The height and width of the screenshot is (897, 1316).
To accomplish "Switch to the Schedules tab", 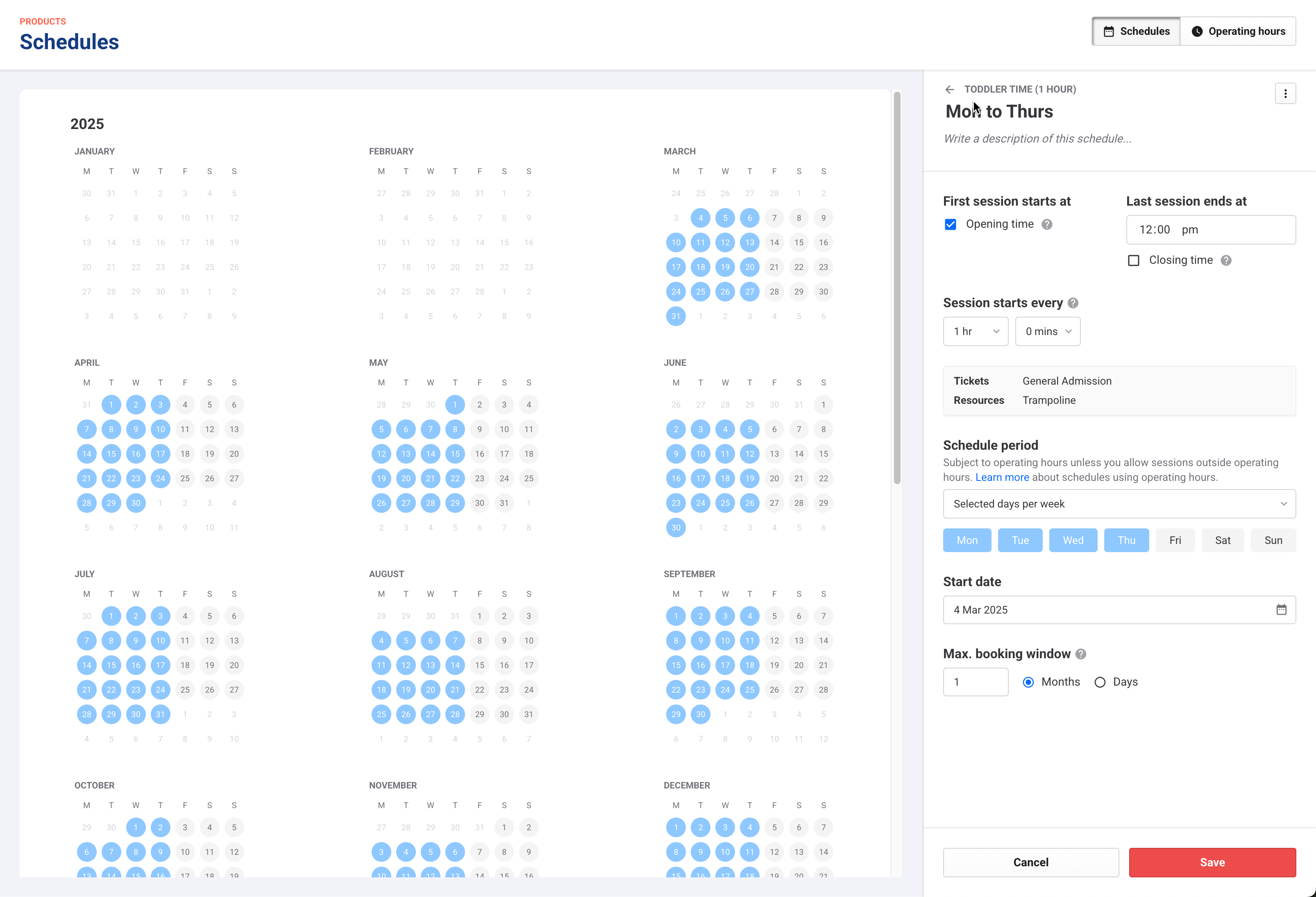I will 1136,32.
